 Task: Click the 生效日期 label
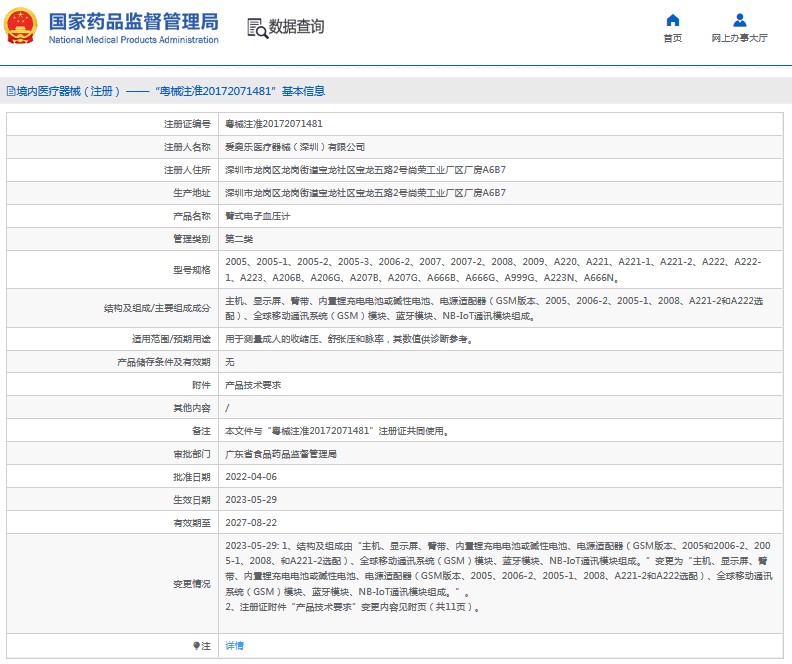click(192, 500)
